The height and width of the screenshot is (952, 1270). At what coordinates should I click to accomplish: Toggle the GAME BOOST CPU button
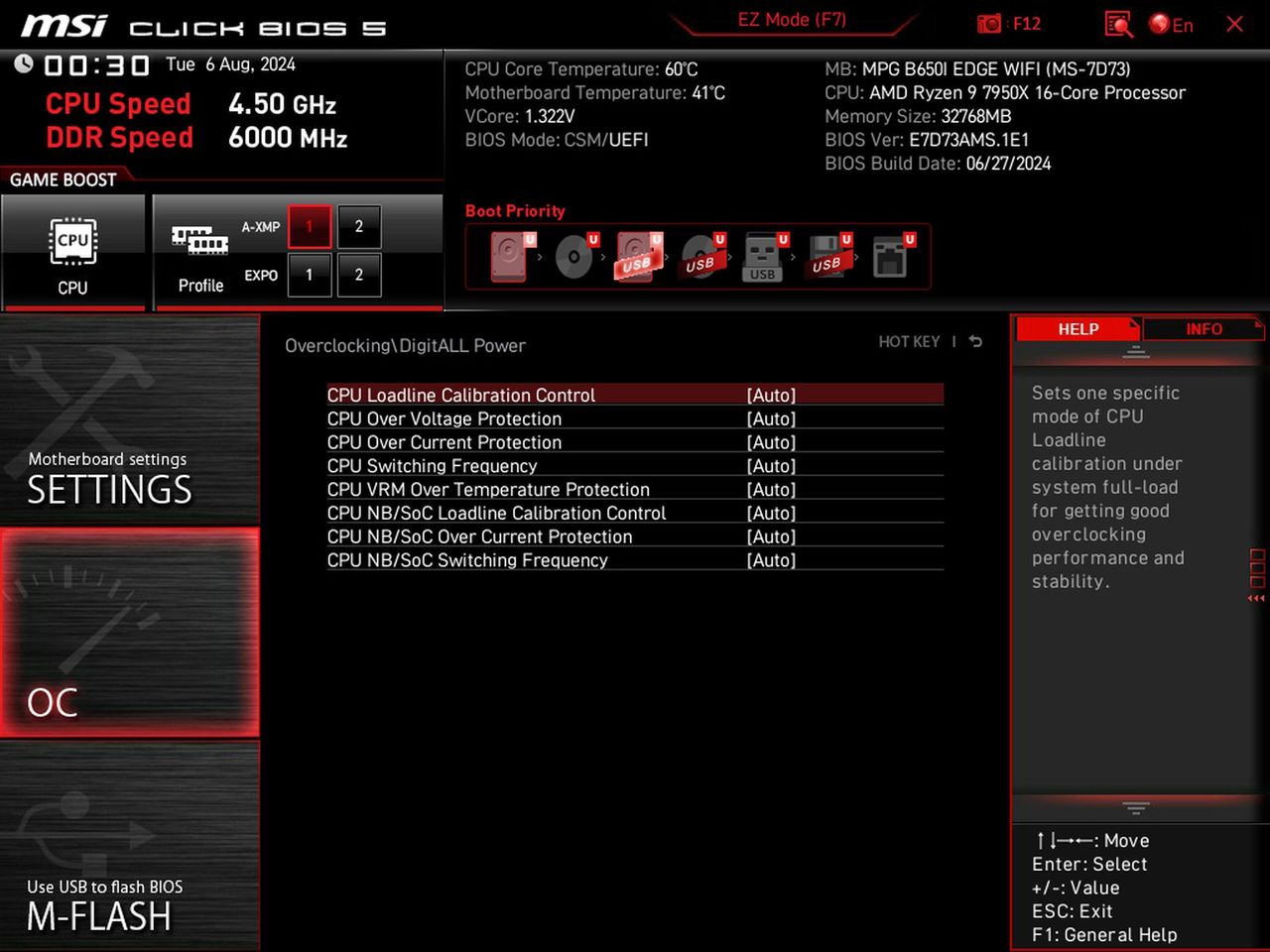click(73, 252)
